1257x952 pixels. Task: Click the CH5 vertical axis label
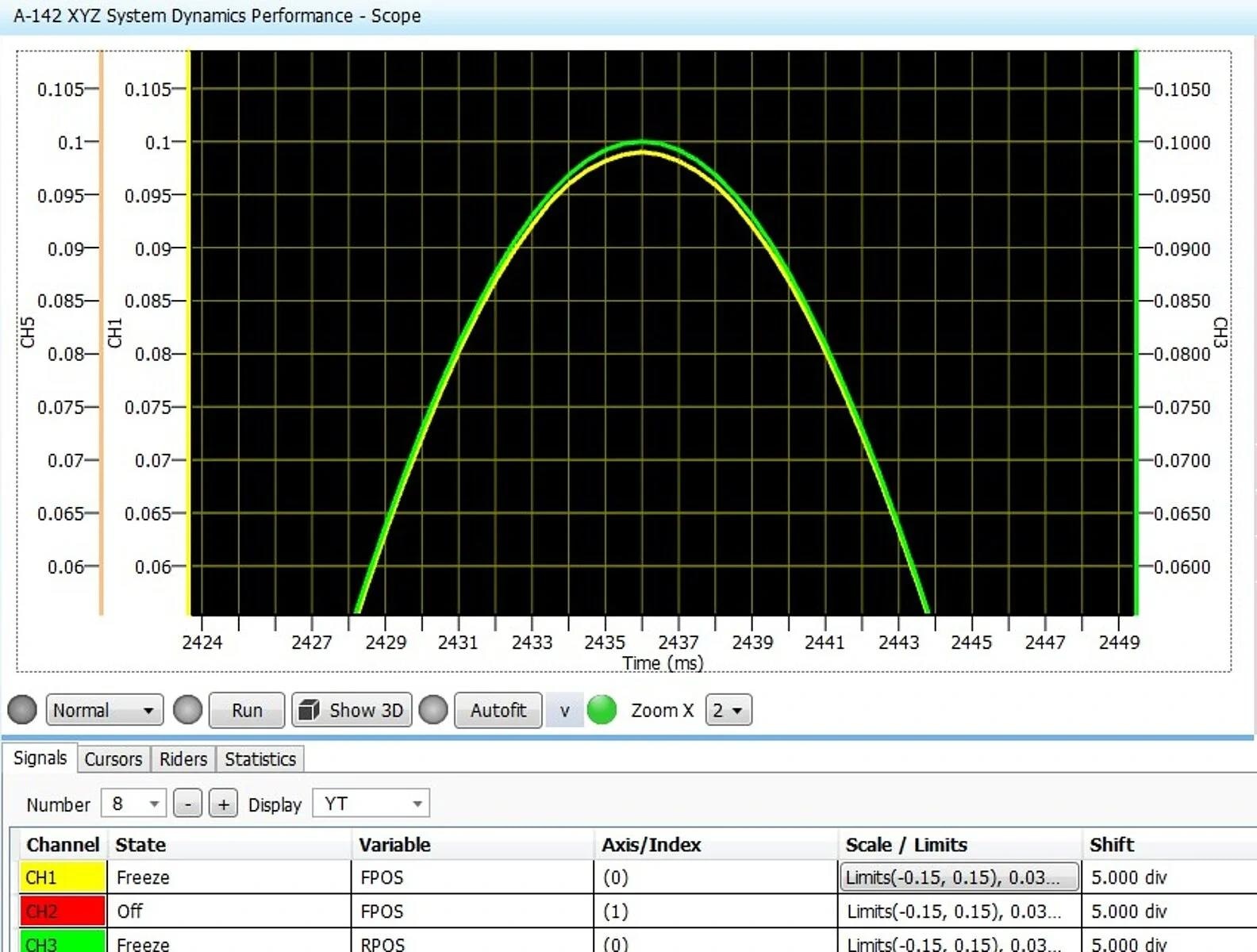pos(28,332)
